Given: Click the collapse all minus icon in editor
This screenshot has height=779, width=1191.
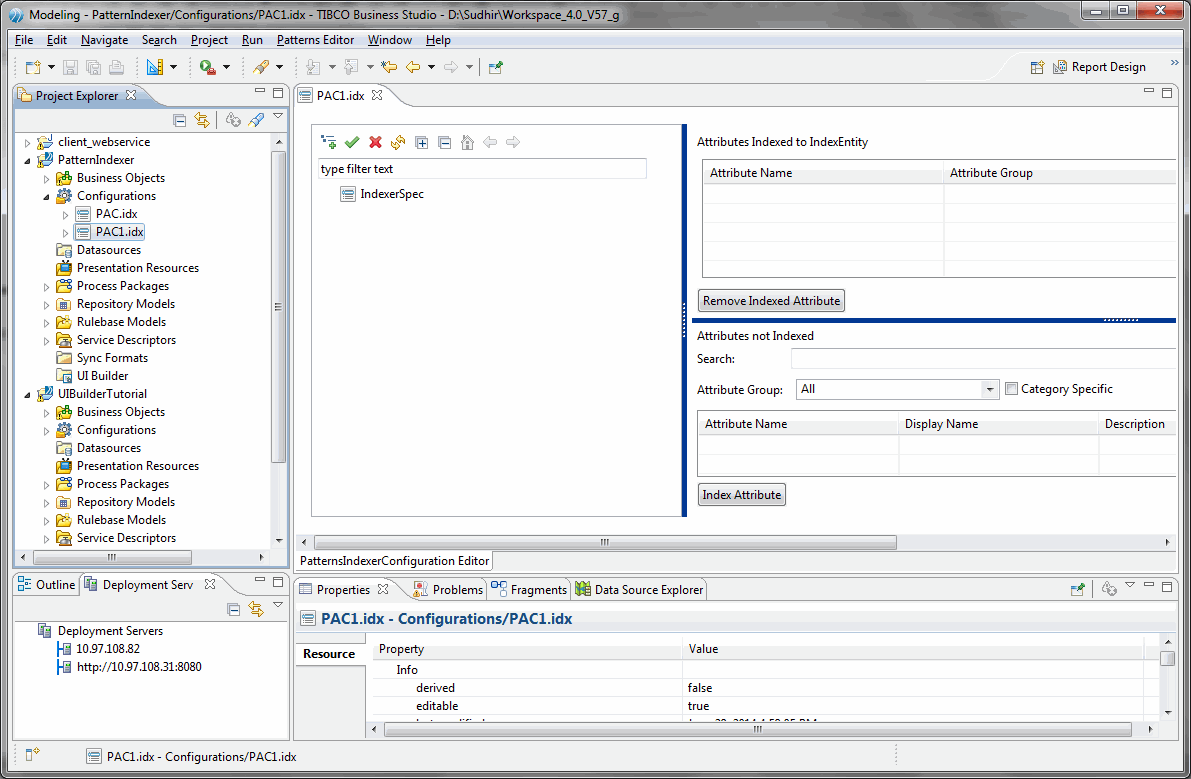Looking at the screenshot, I should (445, 142).
